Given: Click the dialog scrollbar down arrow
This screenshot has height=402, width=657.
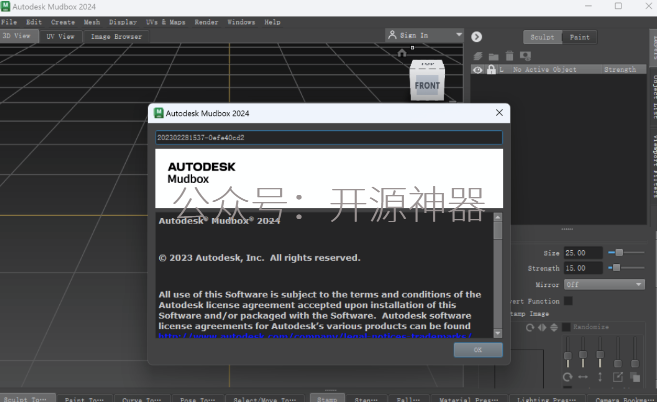Looking at the screenshot, I should click(x=498, y=333).
